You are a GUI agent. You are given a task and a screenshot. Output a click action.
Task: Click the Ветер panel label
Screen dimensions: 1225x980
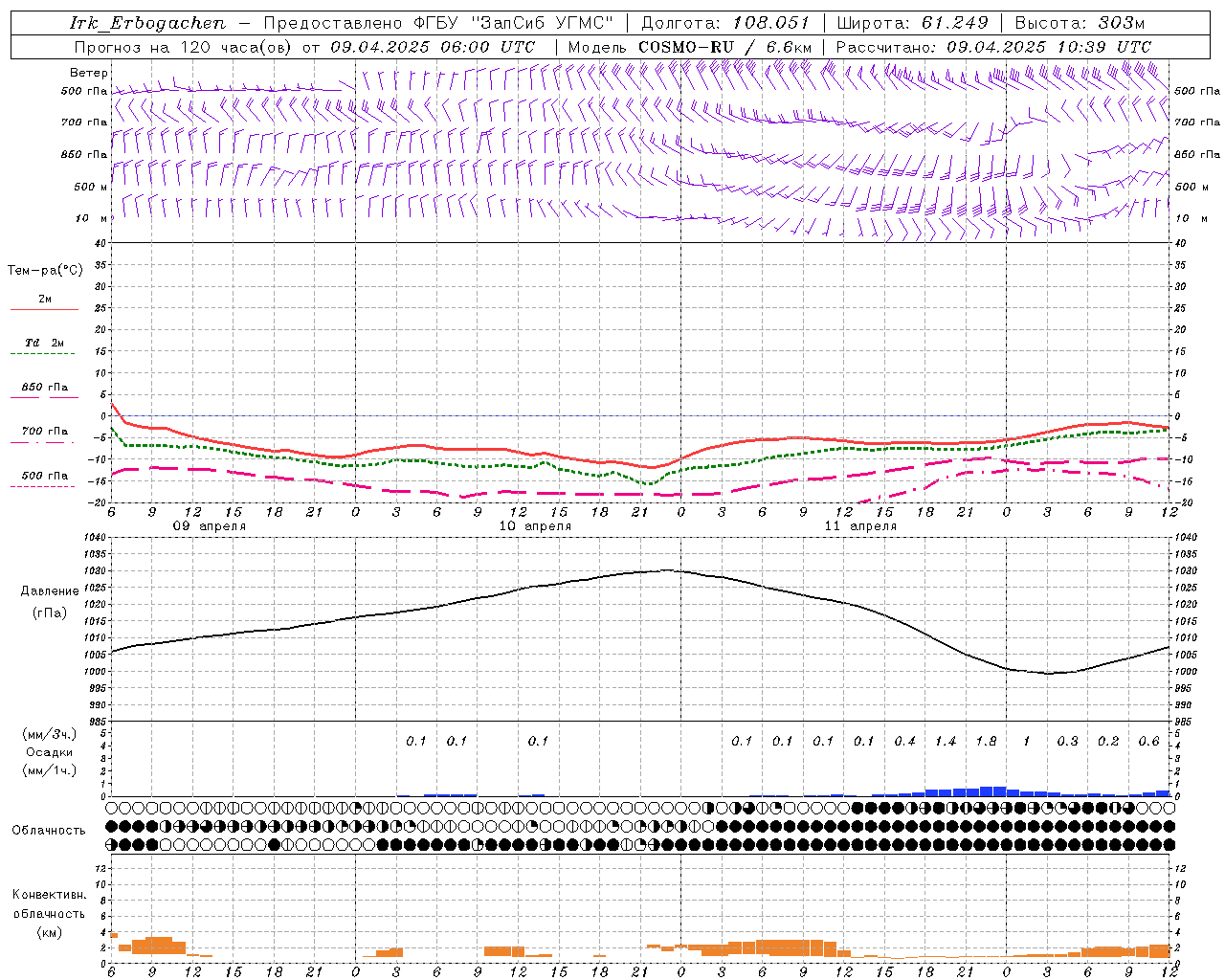click(x=89, y=73)
